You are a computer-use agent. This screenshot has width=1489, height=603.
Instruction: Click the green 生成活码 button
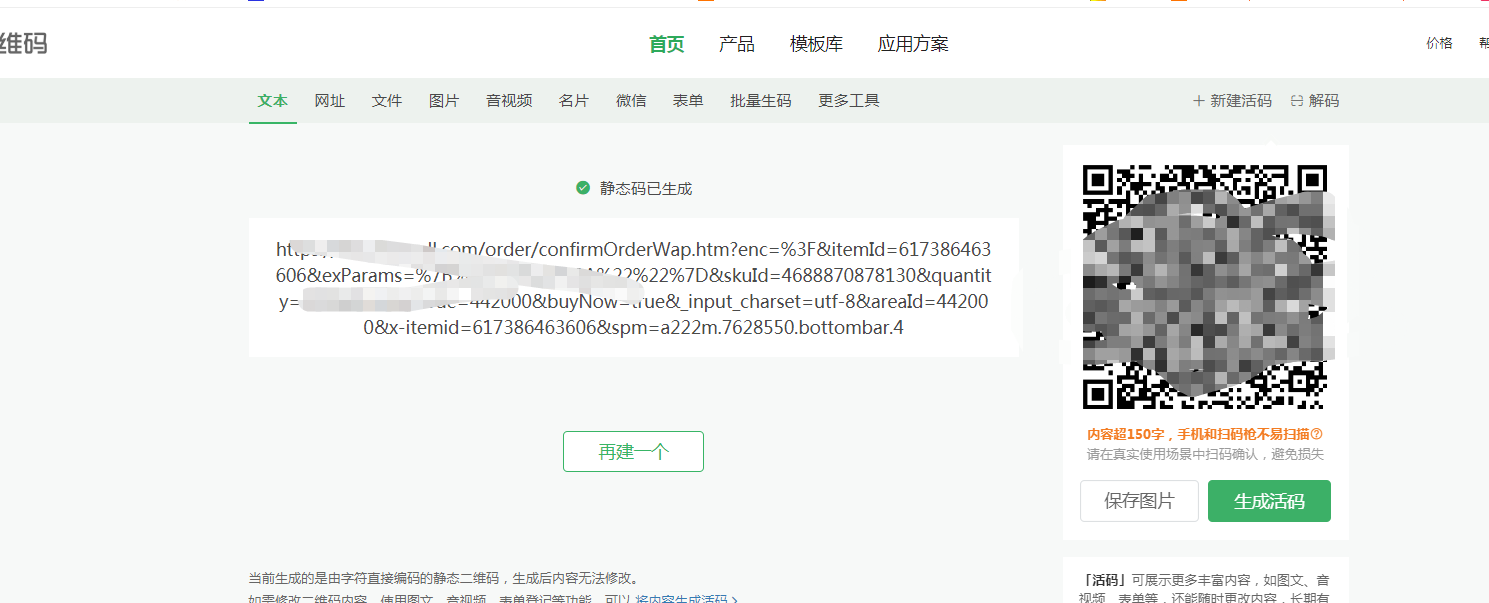point(1269,501)
